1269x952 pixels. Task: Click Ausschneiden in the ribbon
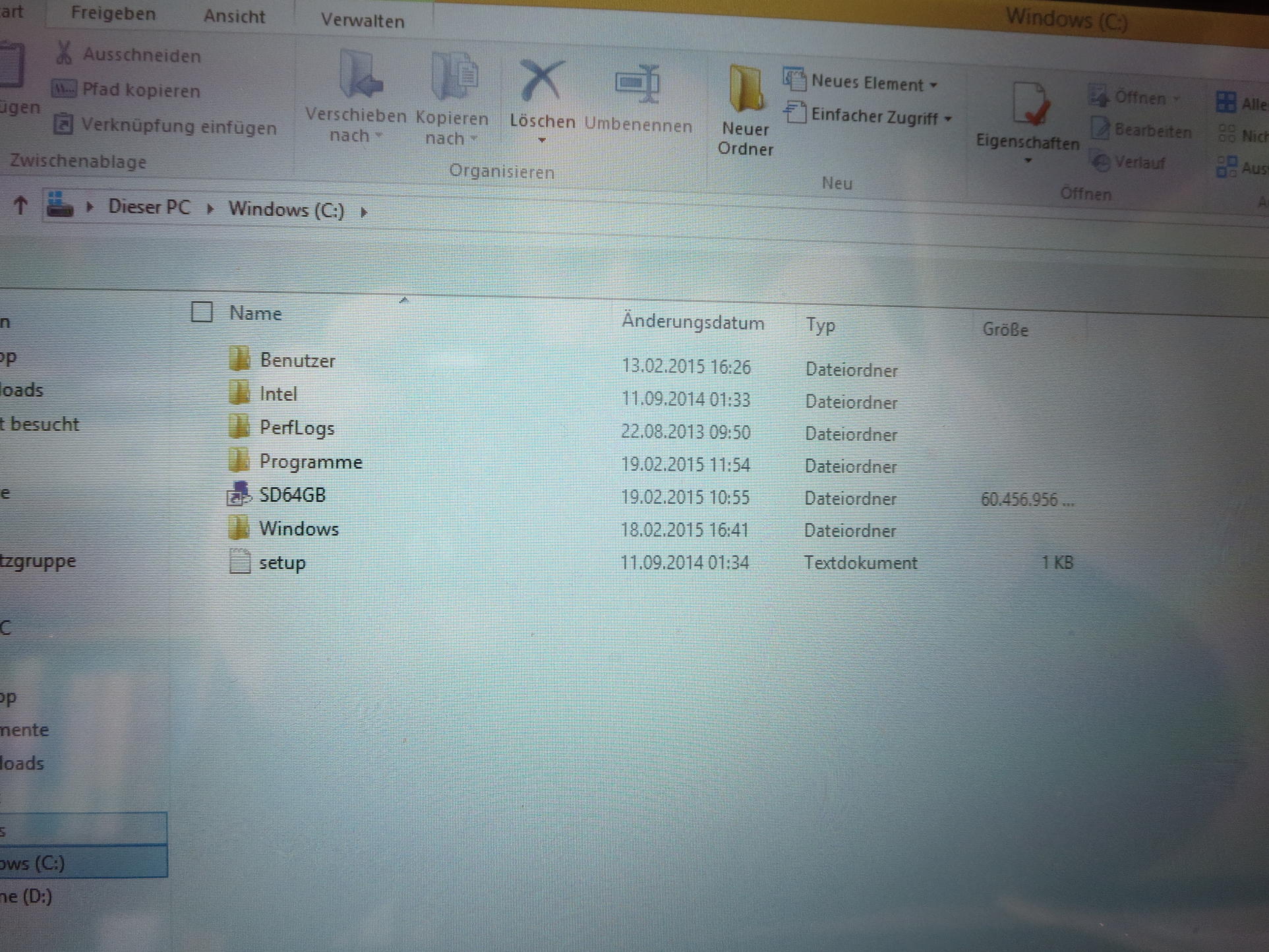140,55
